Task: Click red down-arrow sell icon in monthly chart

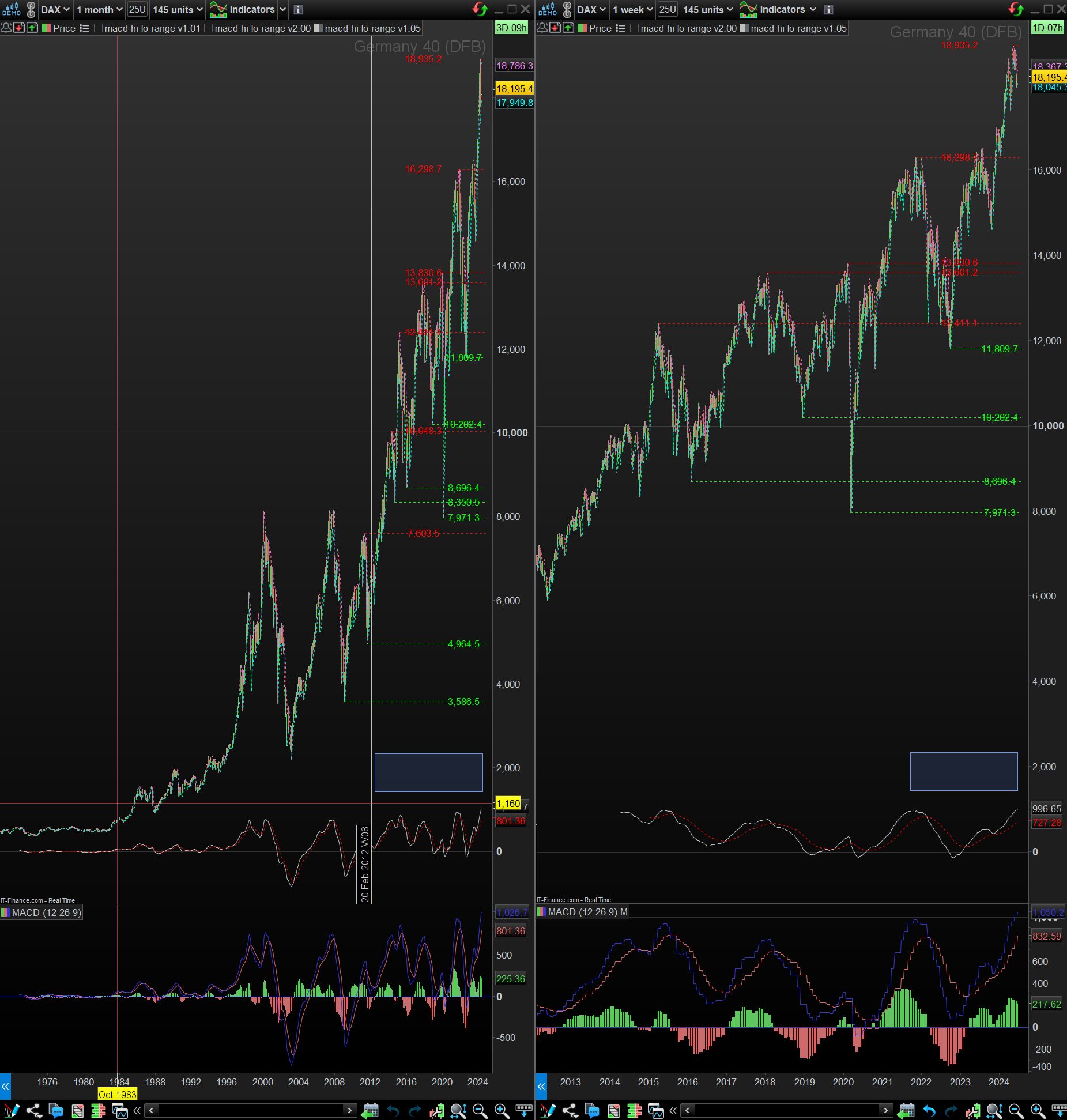Action: pos(20,28)
